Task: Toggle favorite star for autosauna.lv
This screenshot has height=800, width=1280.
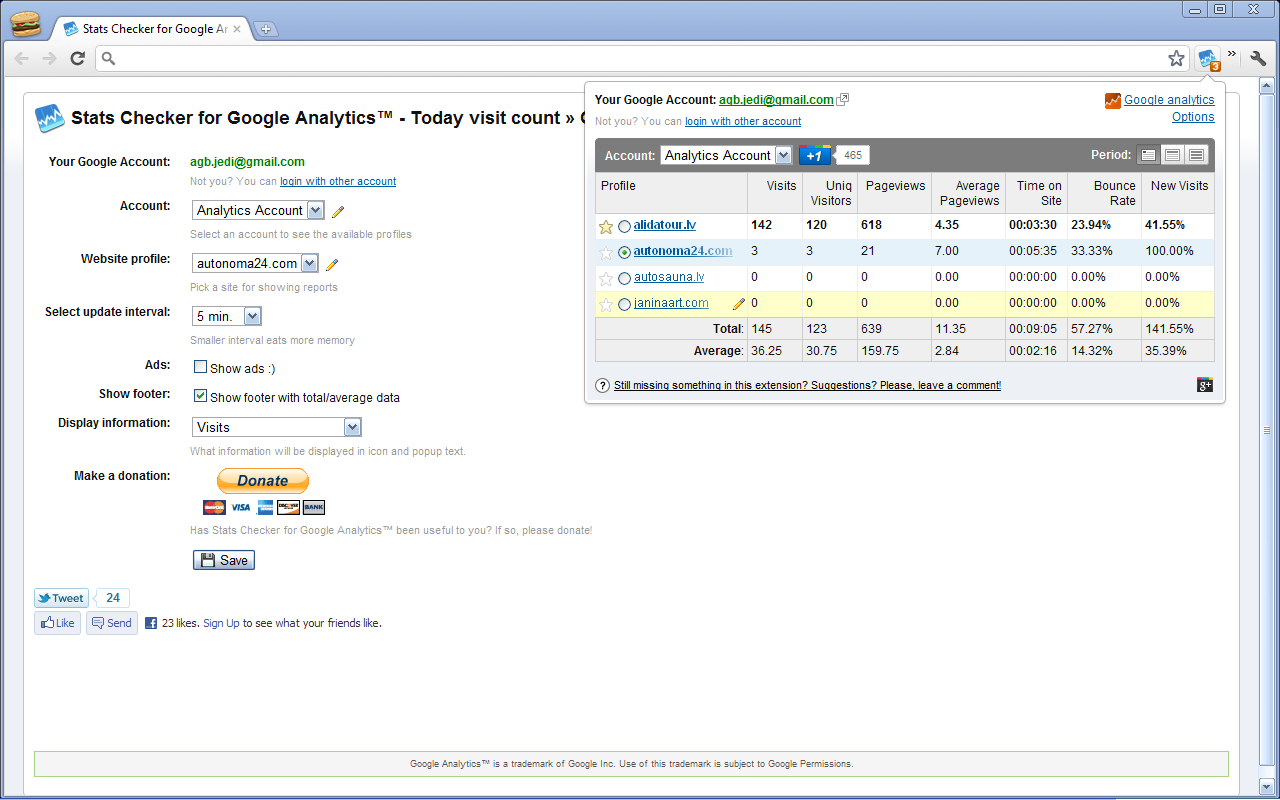Action: pyautogui.click(x=605, y=279)
